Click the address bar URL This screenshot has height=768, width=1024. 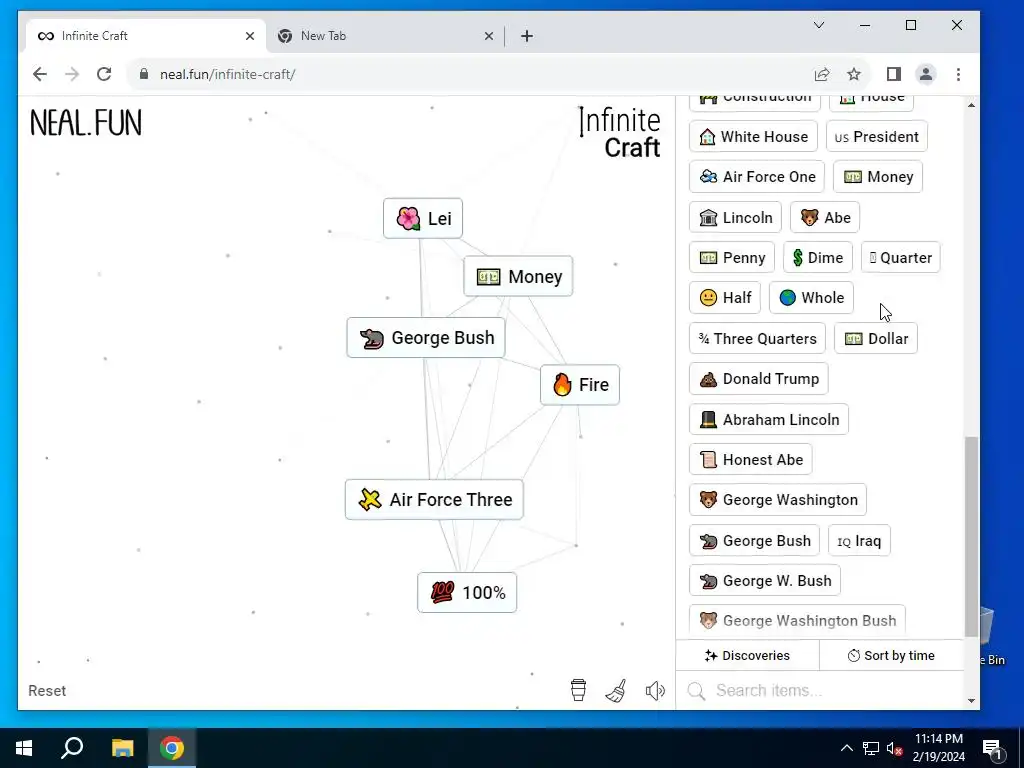(x=227, y=74)
